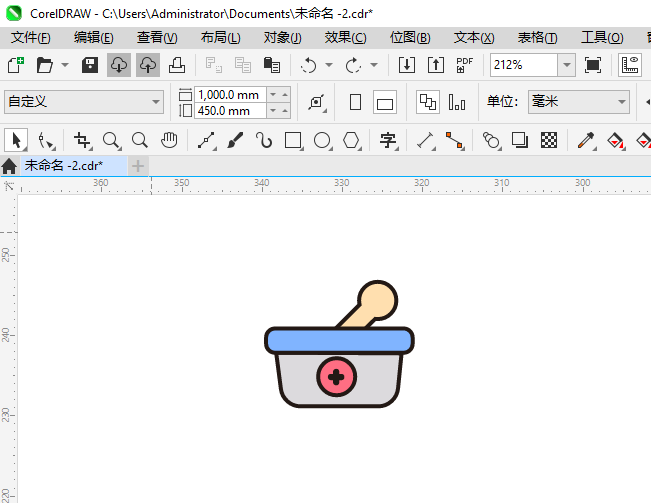Toggle the rulers display icon
The image size is (651, 503).
click(630, 65)
